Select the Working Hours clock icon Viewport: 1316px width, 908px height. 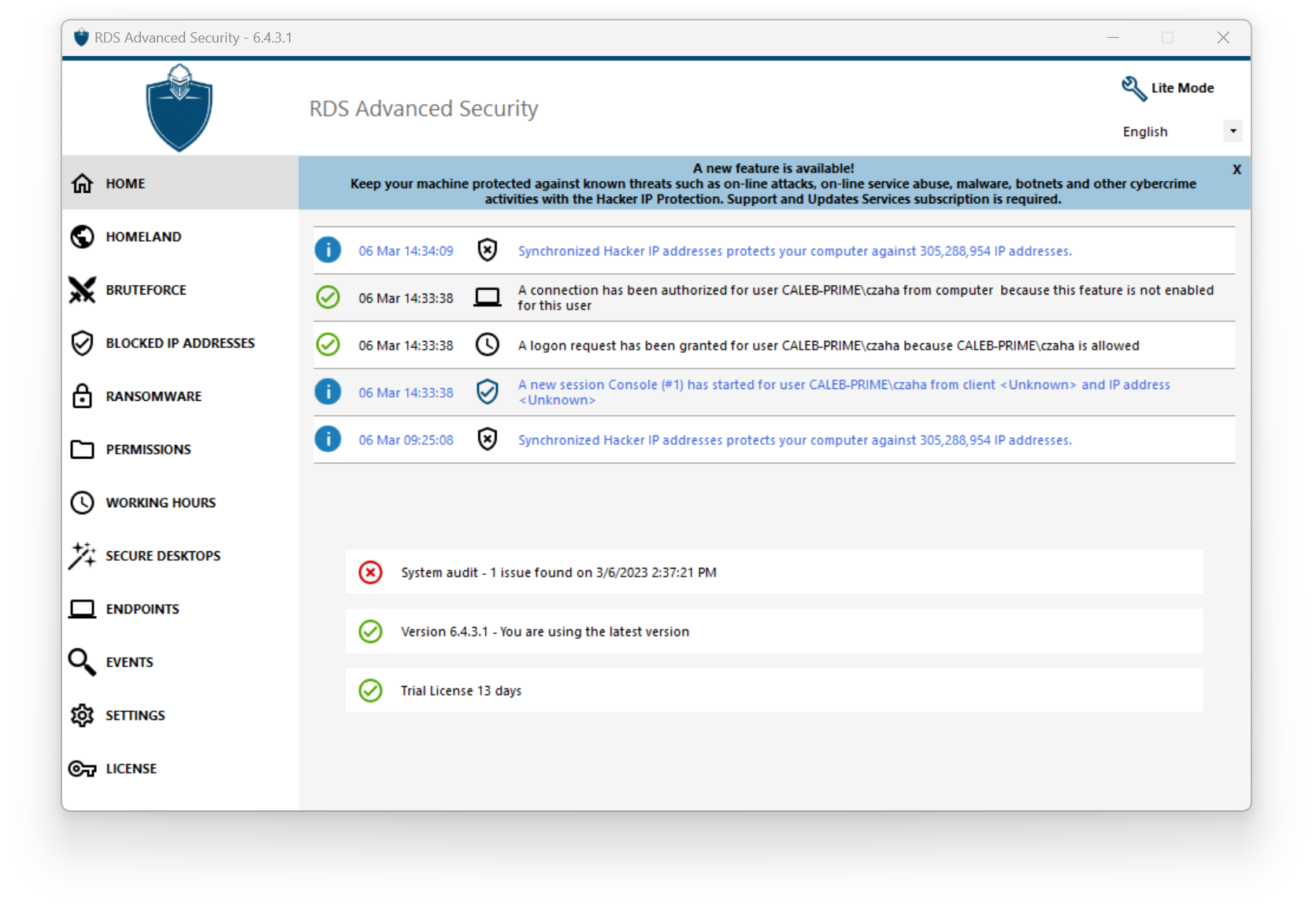(x=83, y=502)
